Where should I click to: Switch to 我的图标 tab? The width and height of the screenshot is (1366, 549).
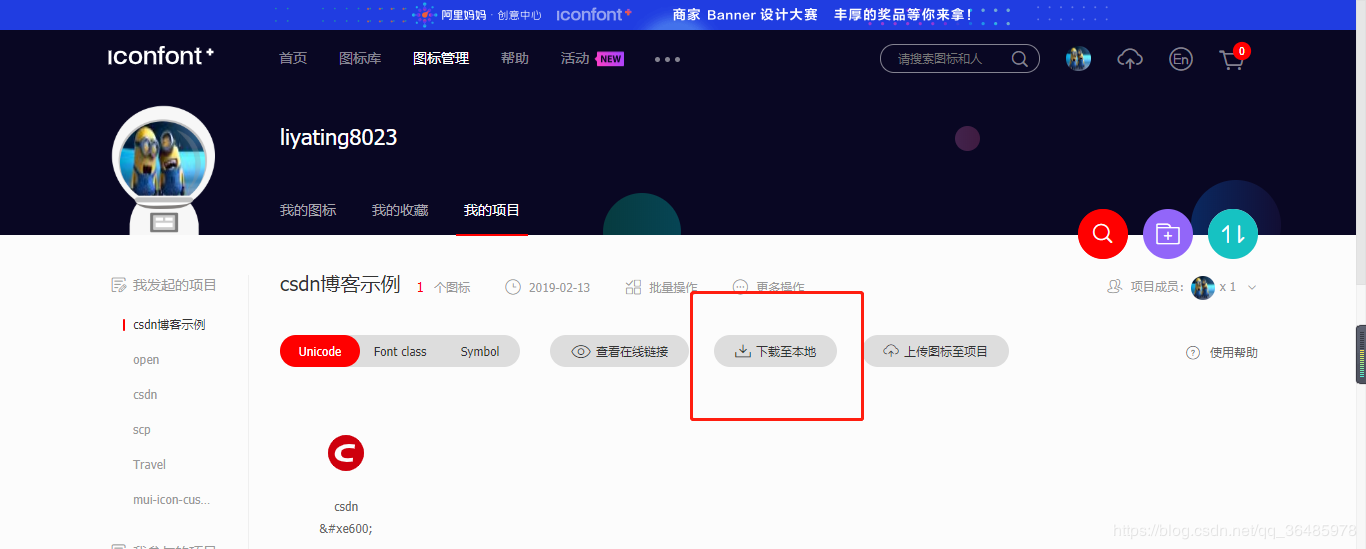308,210
